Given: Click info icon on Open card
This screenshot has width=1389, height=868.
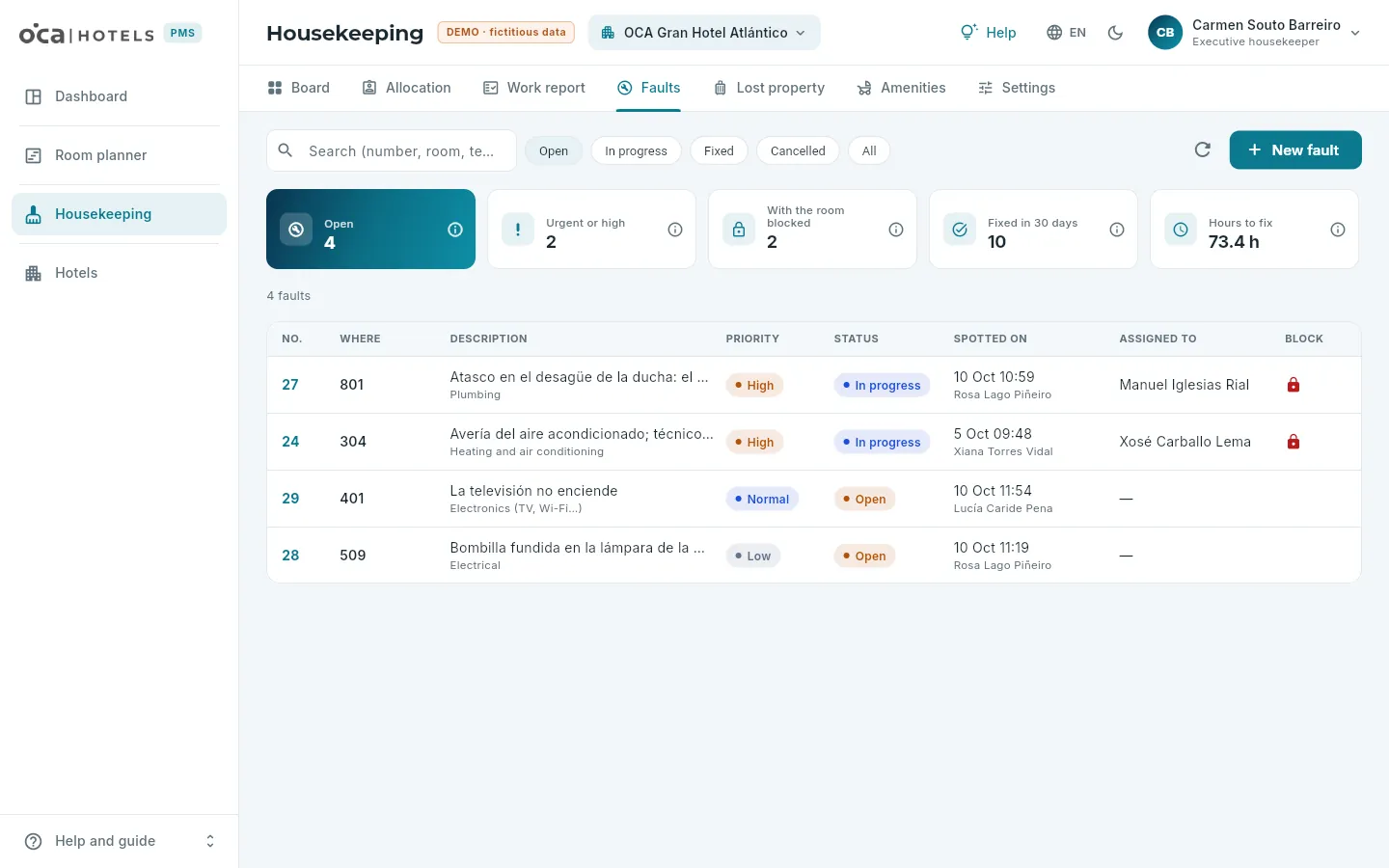Looking at the screenshot, I should pos(455,230).
